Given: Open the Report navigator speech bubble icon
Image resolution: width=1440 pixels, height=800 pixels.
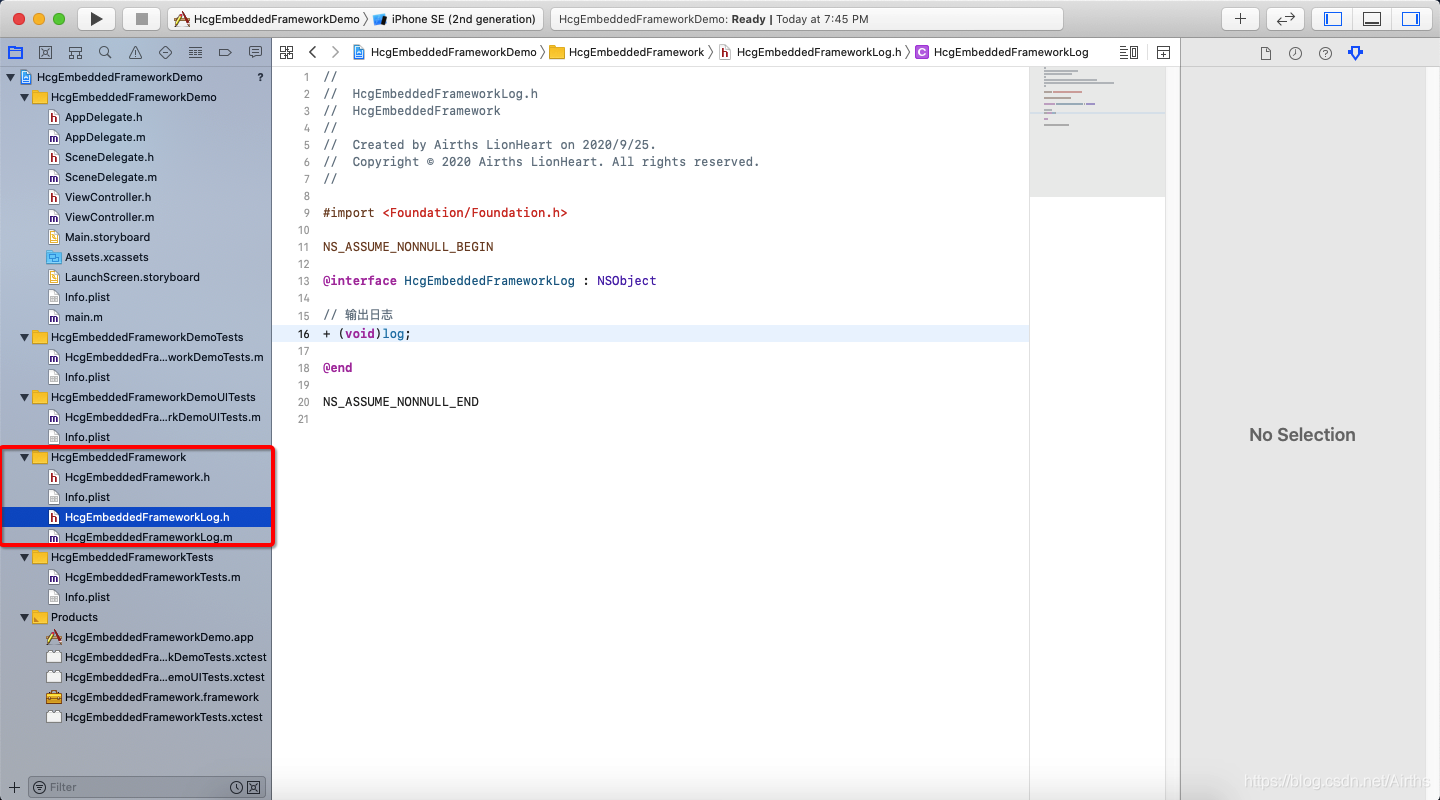Looking at the screenshot, I should [255, 51].
